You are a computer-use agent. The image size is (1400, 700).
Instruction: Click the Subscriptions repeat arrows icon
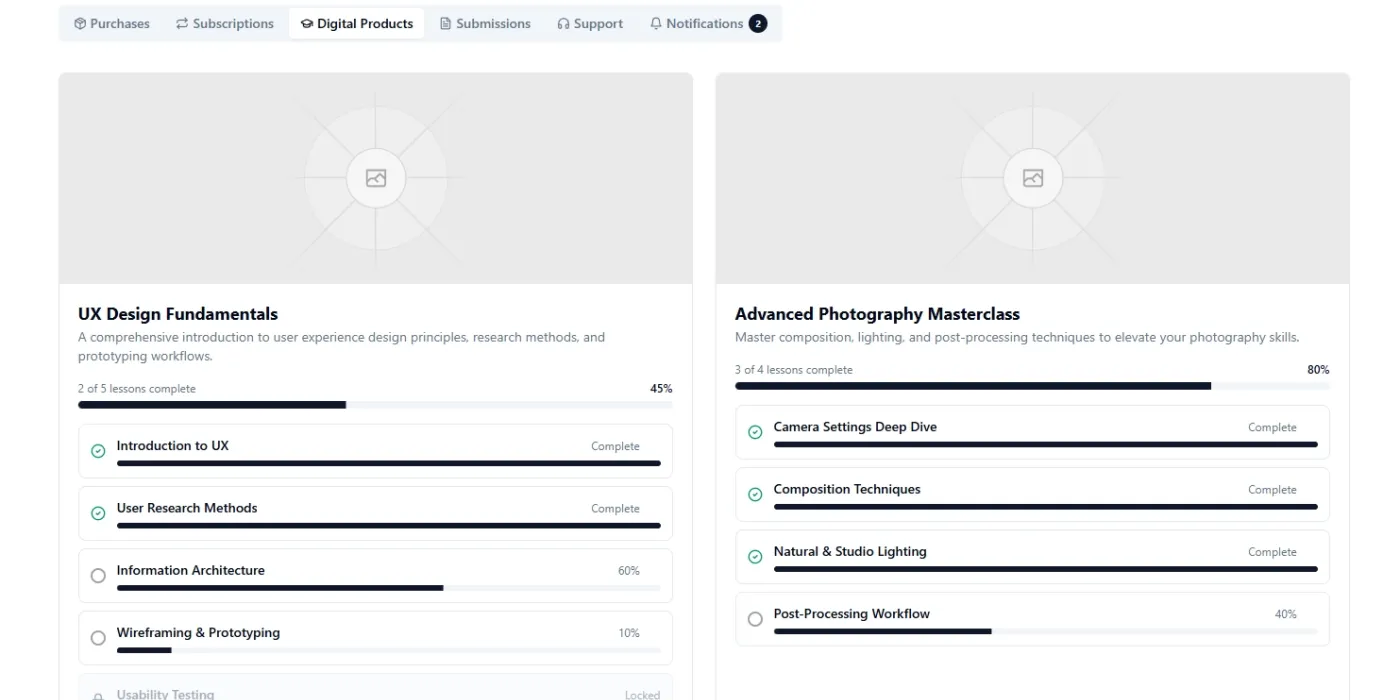pyautogui.click(x=182, y=24)
